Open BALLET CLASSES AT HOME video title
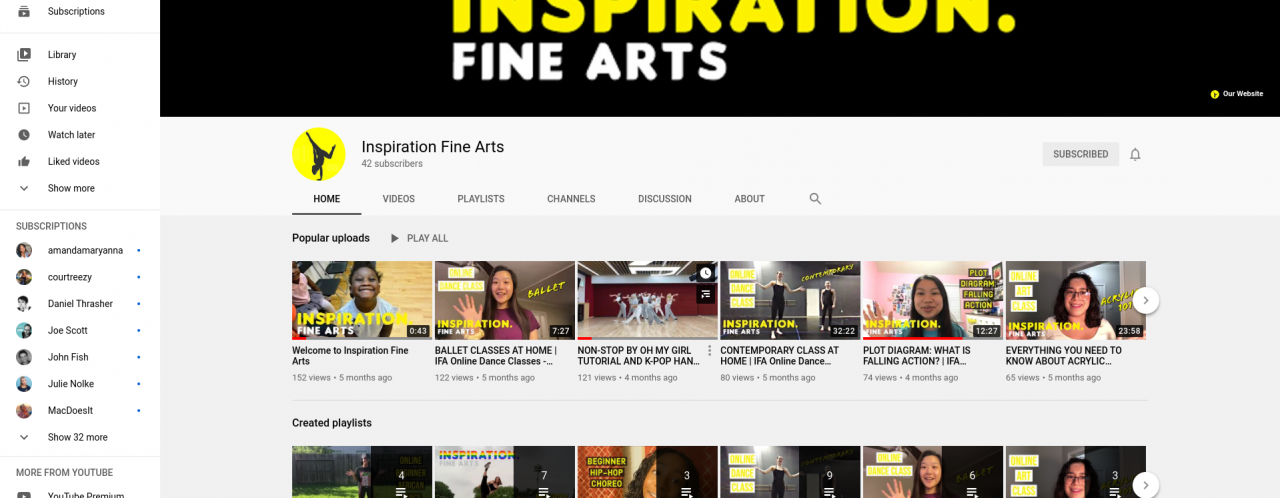The width and height of the screenshot is (1280, 498). tap(496, 356)
